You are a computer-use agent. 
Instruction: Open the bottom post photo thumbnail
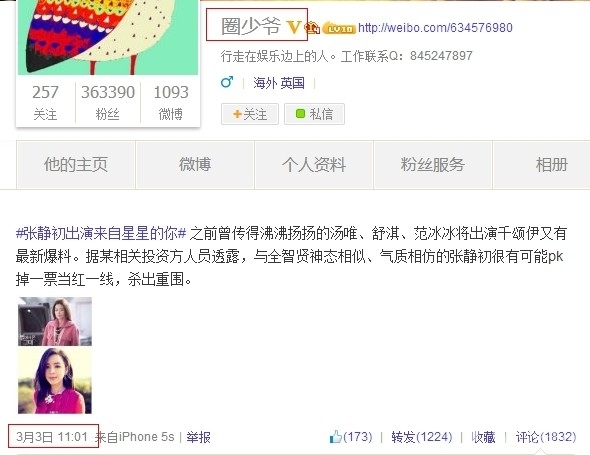click(x=55, y=380)
